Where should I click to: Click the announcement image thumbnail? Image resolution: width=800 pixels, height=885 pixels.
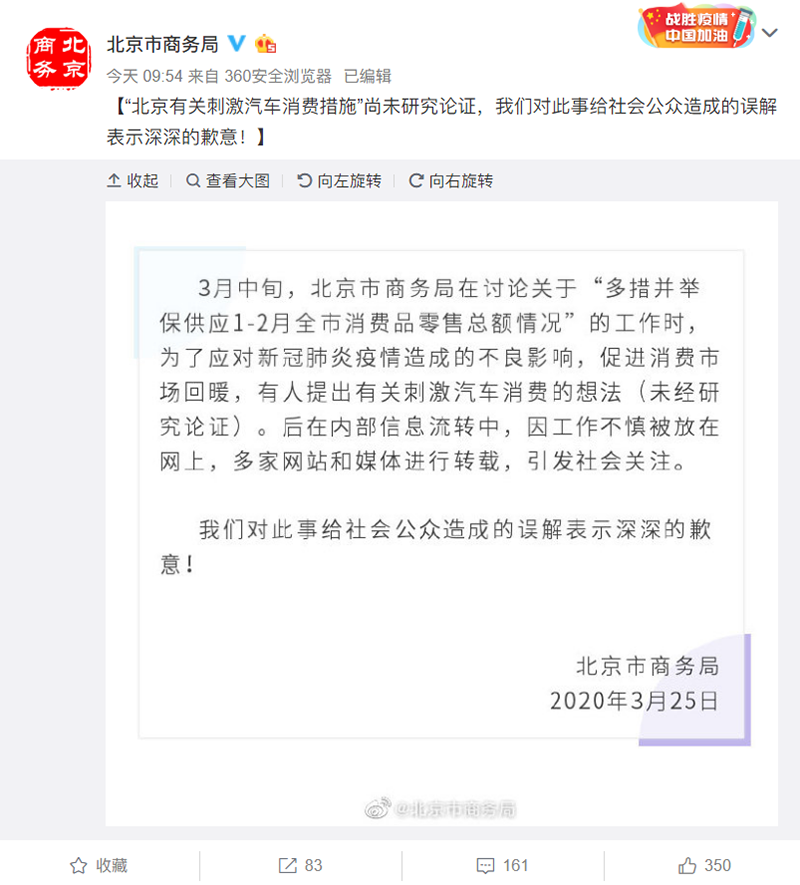[441, 514]
